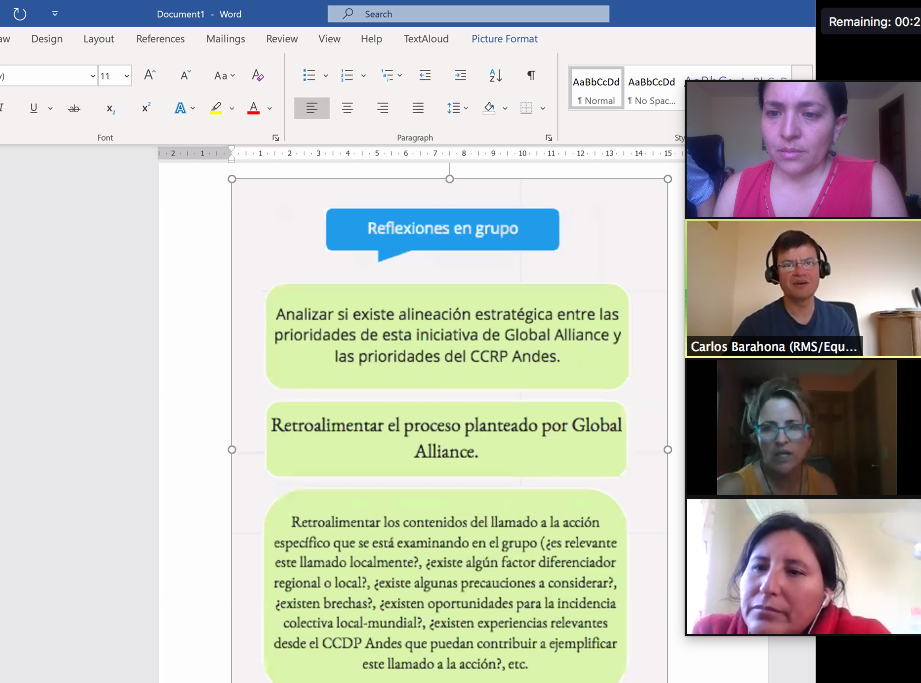Apply the Normal style

596,89
